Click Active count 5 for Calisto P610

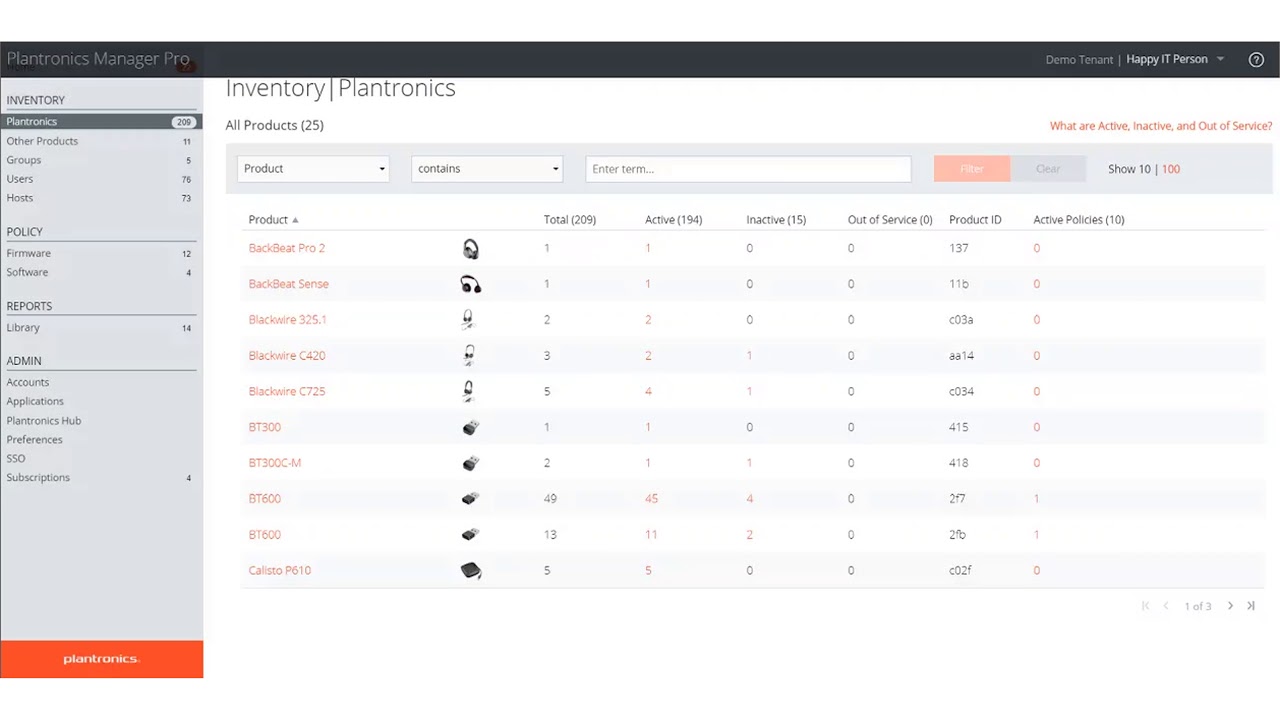coord(648,570)
